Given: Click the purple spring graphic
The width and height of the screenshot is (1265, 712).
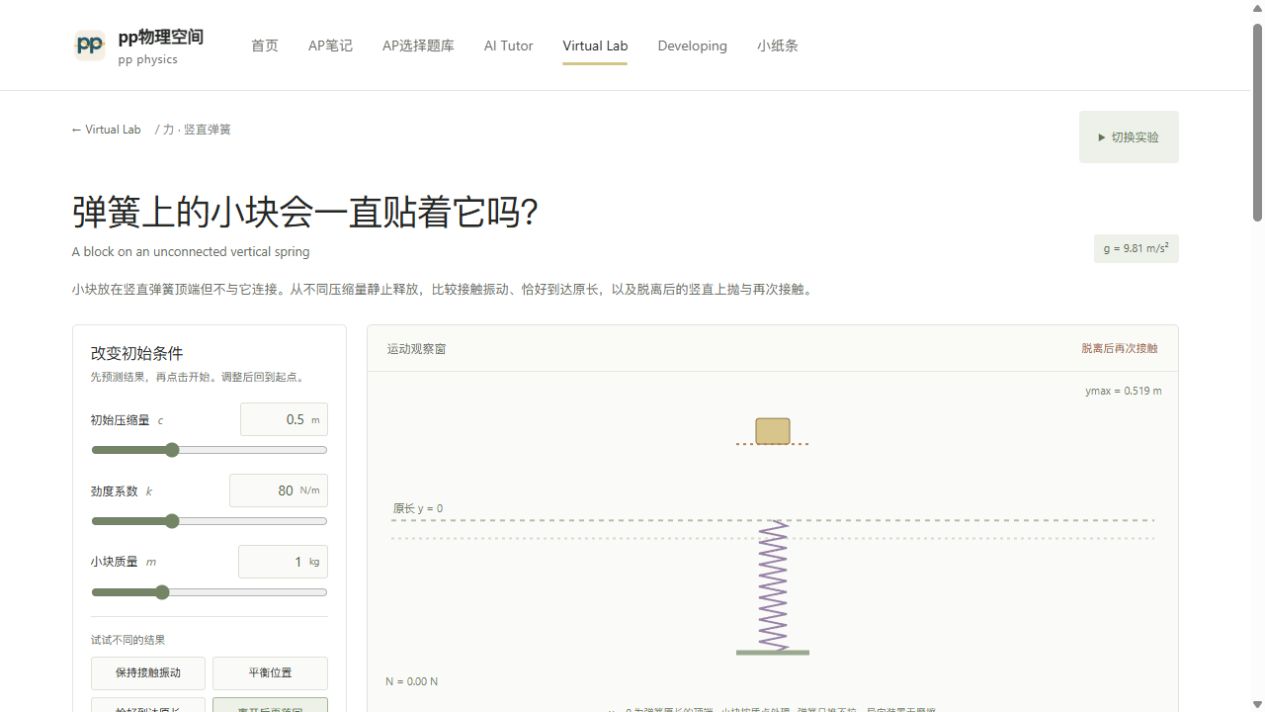Looking at the screenshot, I should [x=773, y=586].
